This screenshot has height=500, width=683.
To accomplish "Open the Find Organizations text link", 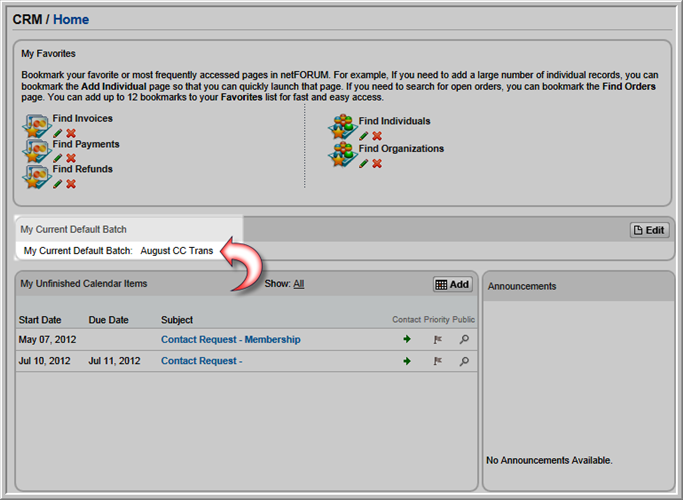I will (x=401, y=149).
